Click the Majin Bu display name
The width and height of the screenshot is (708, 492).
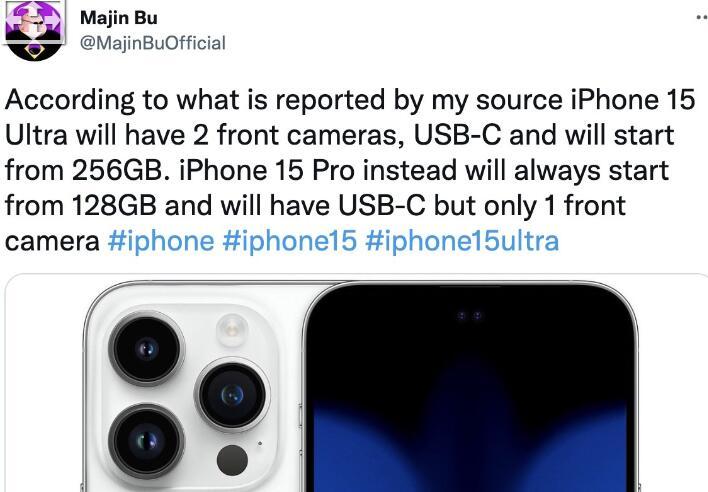[119, 19]
